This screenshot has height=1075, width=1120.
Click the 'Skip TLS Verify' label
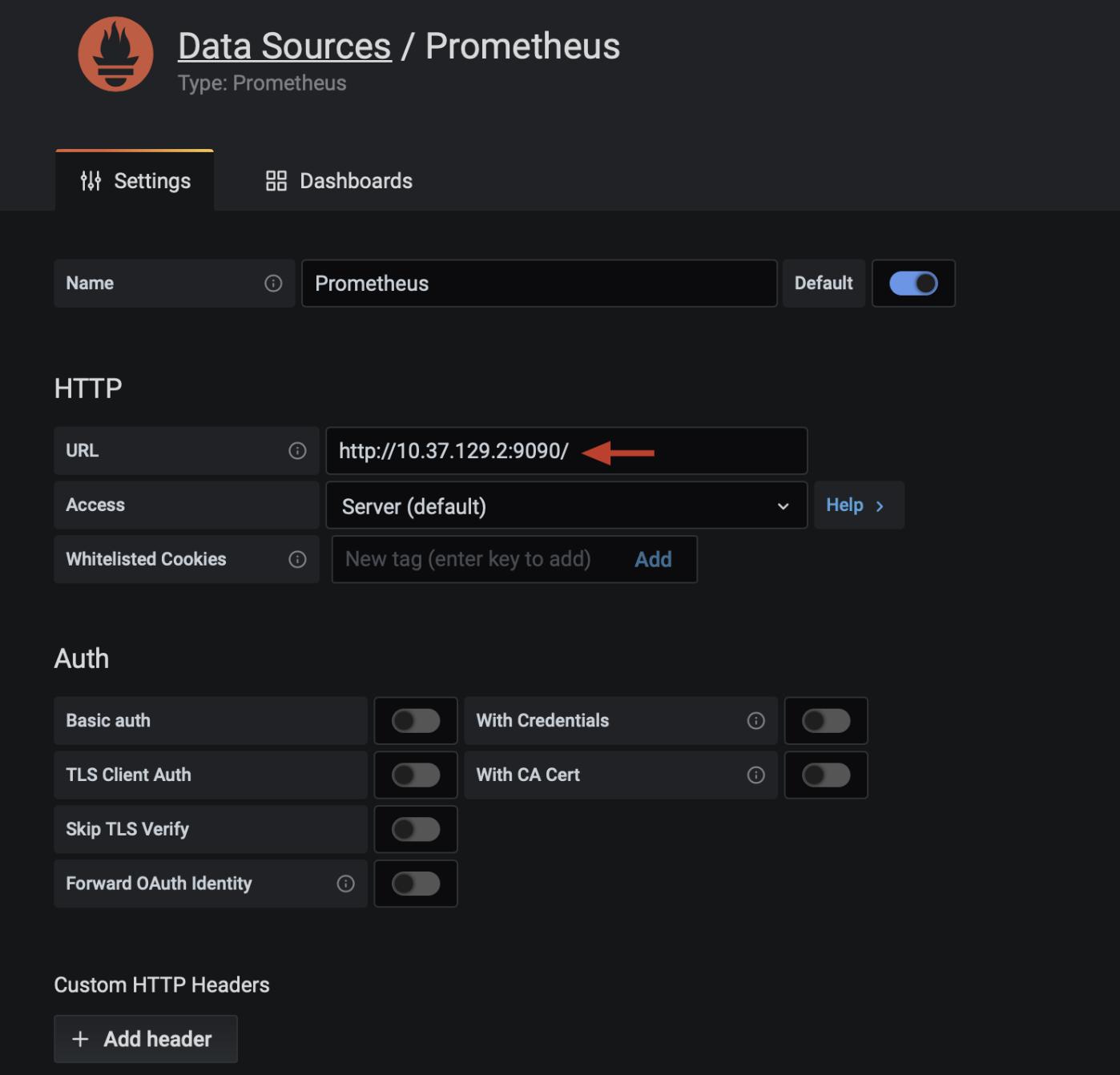tap(127, 829)
